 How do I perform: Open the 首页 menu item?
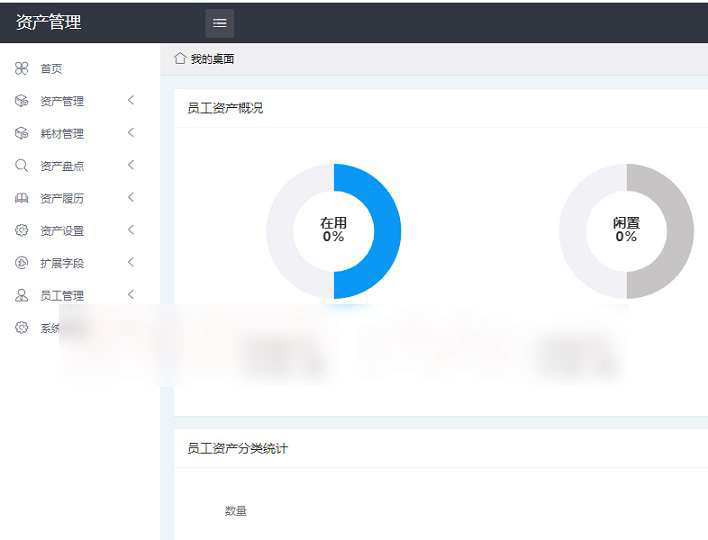point(51,69)
